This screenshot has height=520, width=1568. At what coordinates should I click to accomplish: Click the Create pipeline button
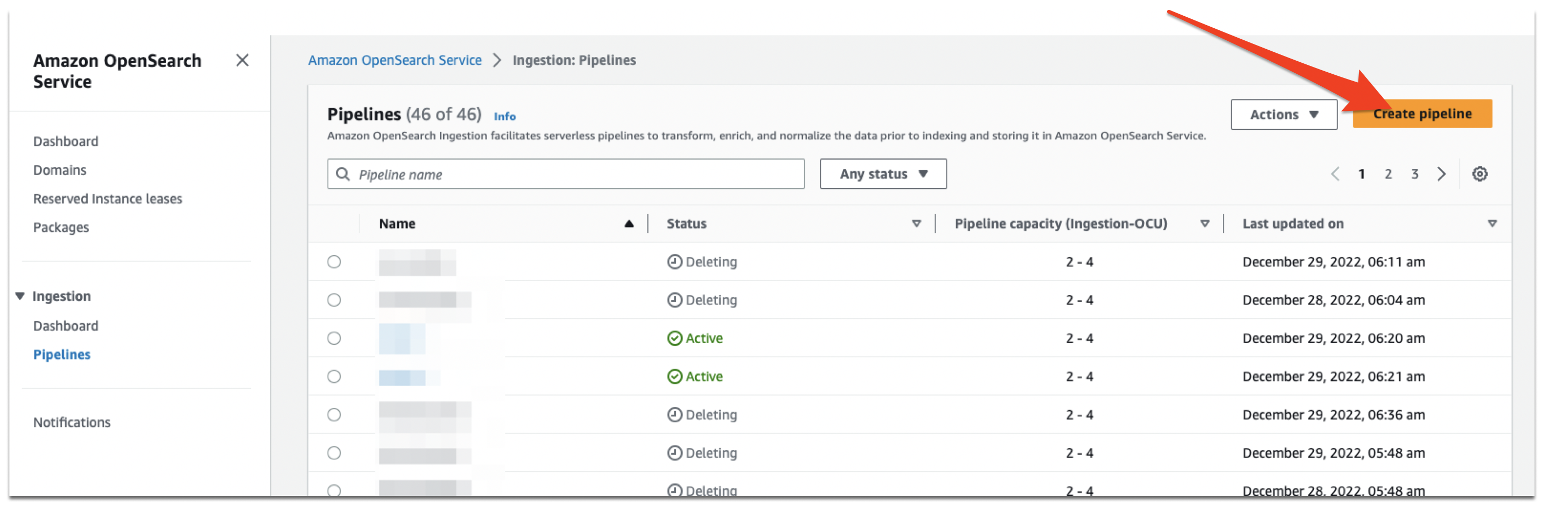[x=1422, y=114]
